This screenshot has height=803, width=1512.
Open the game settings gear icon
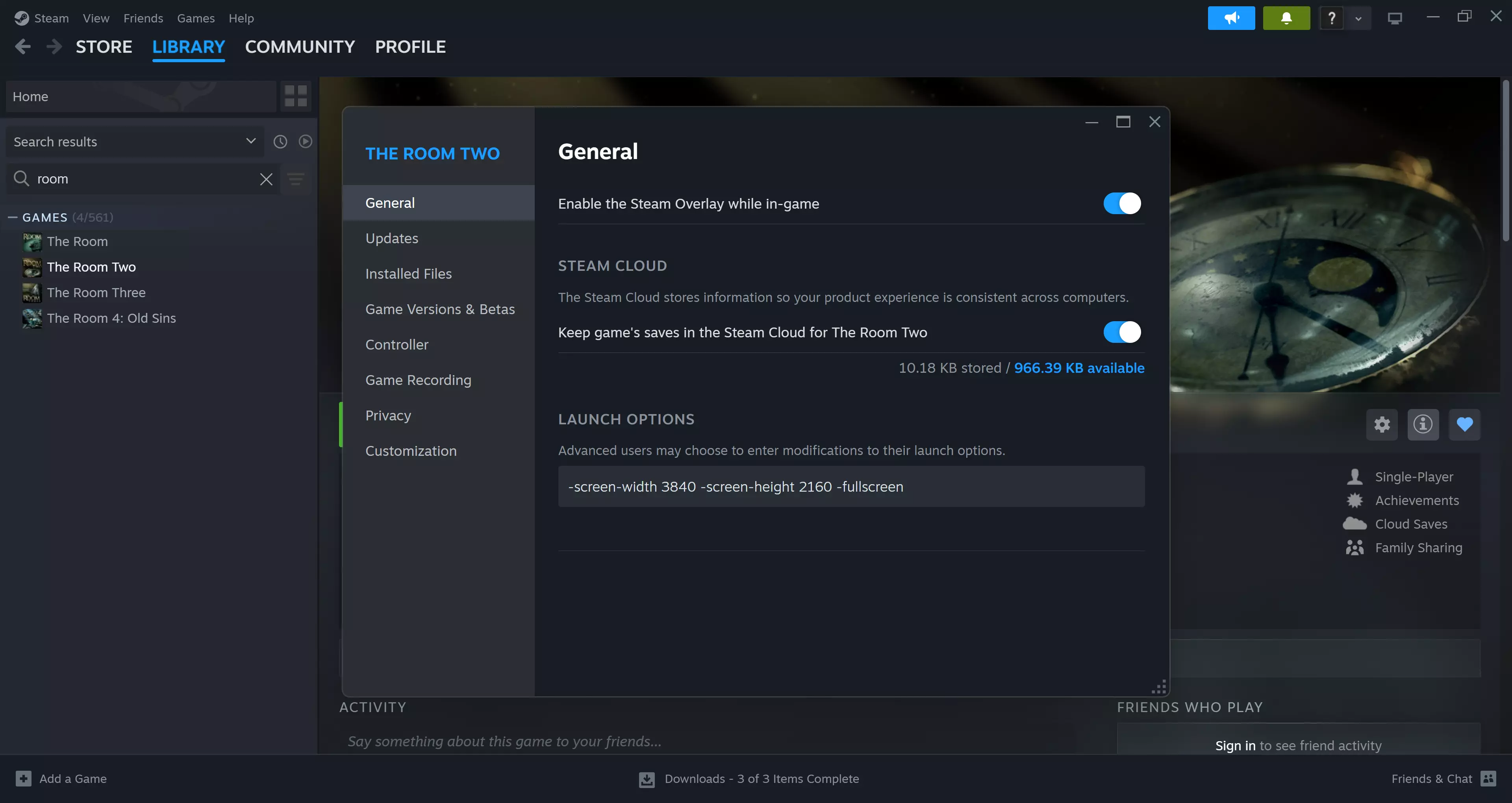pos(1382,424)
